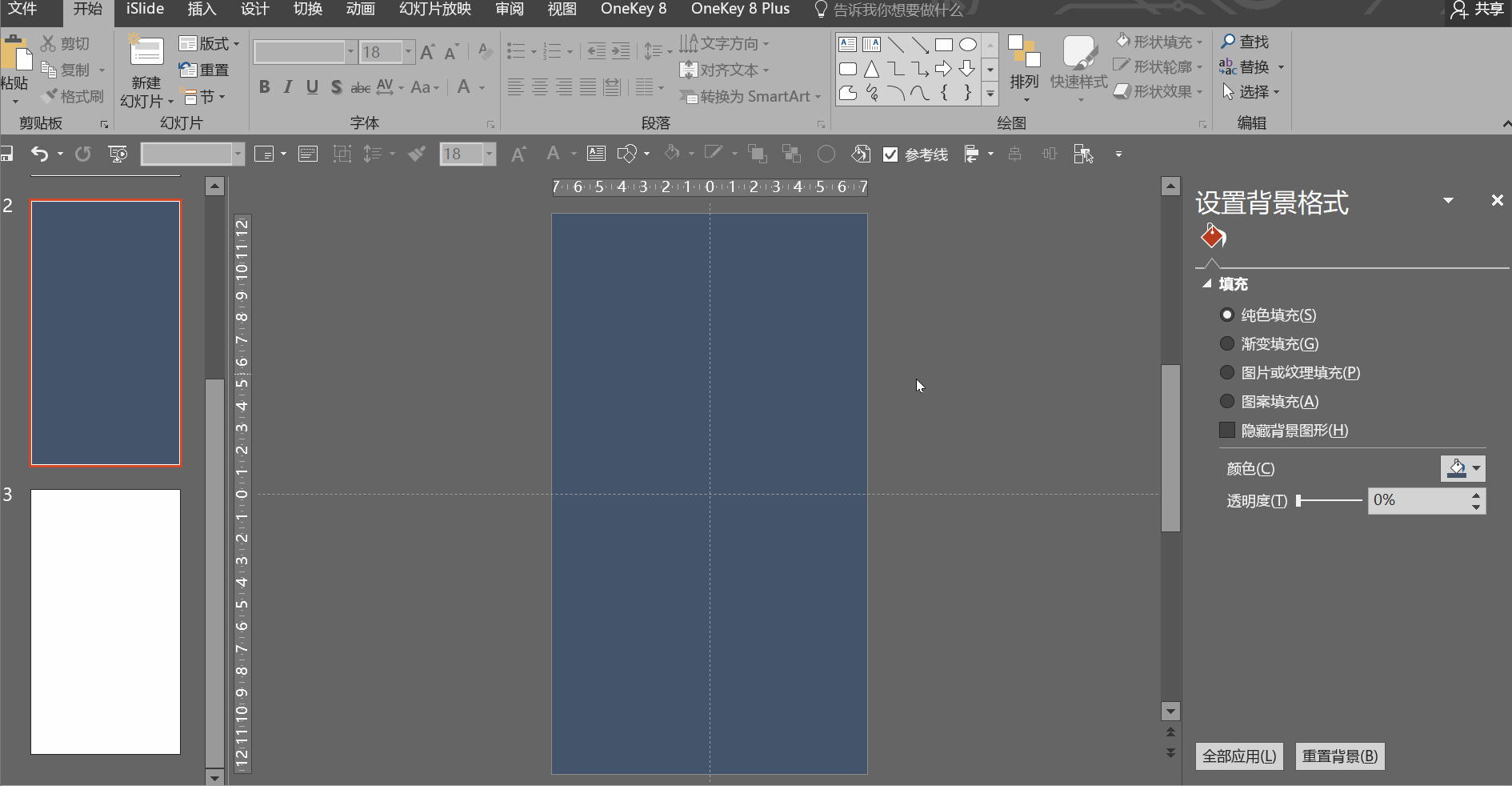Click the 透明度 transparency slider
Viewport: 1512px width, 786px height.
(1329, 500)
